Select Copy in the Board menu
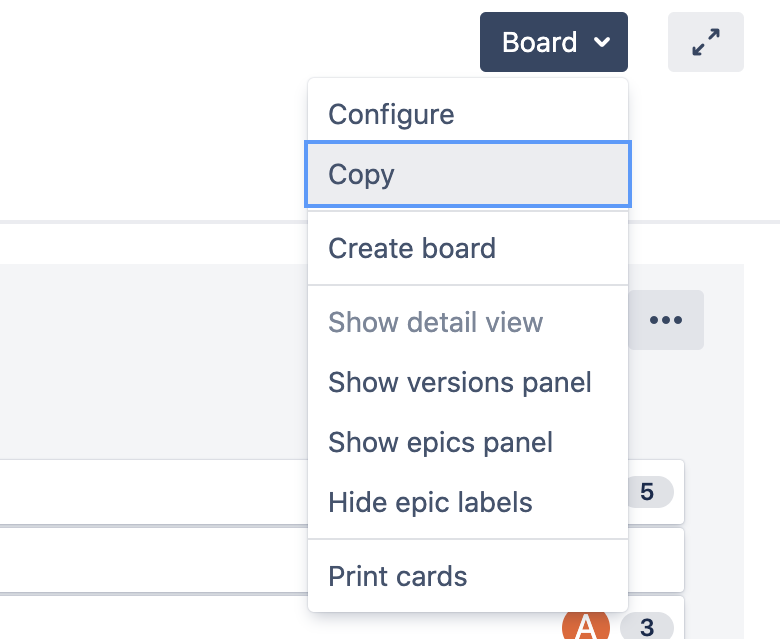This screenshot has height=639, width=780. point(468,174)
